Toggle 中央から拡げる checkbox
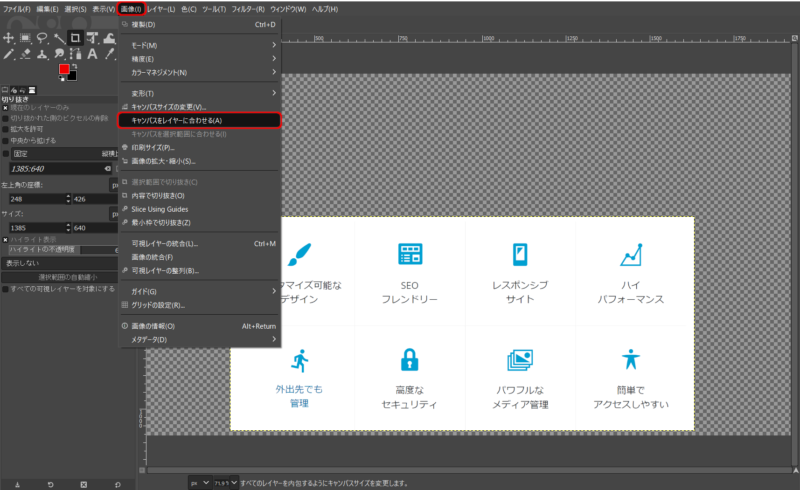The width and height of the screenshot is (800, 490). (5, 140)
